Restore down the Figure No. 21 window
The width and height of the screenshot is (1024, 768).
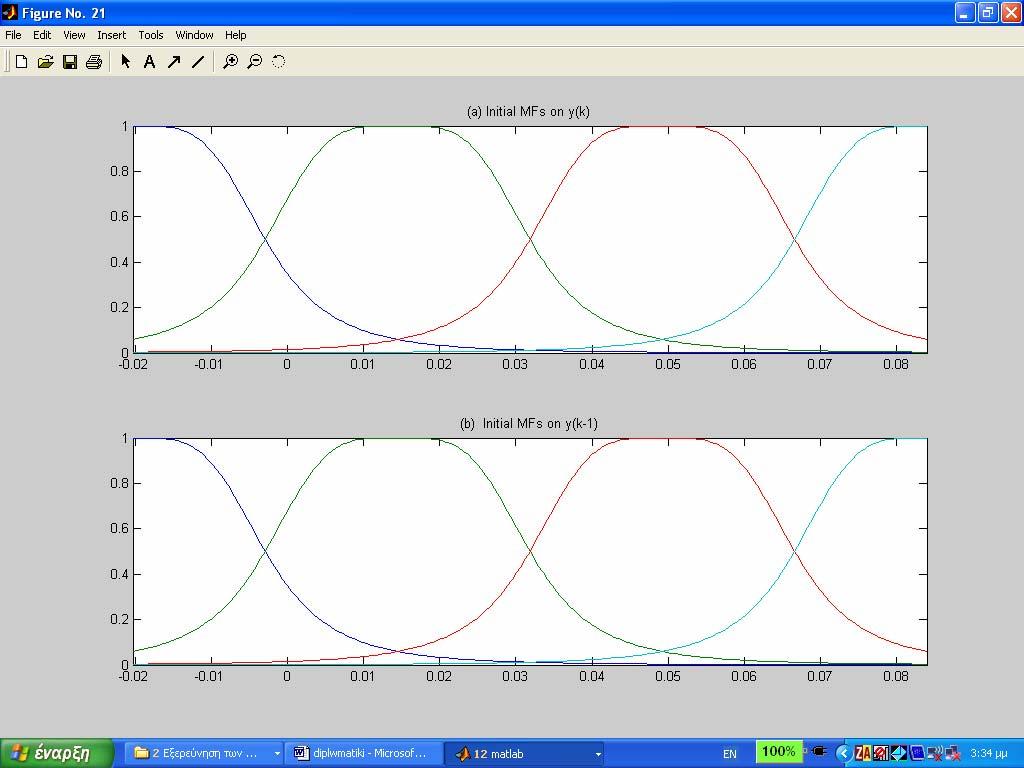point(987,12)
